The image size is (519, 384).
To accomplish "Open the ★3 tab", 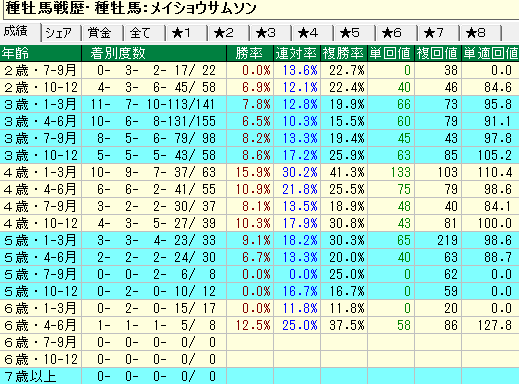I will coord(271,33).
